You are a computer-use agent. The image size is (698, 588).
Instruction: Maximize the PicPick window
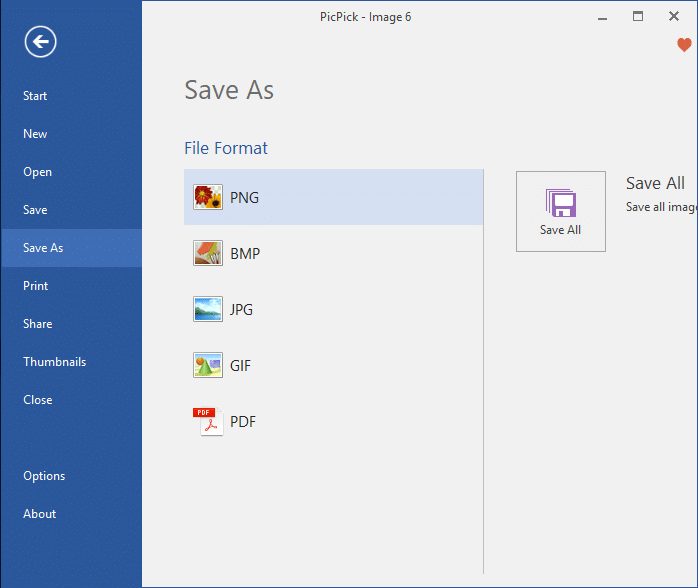(638, 16)
